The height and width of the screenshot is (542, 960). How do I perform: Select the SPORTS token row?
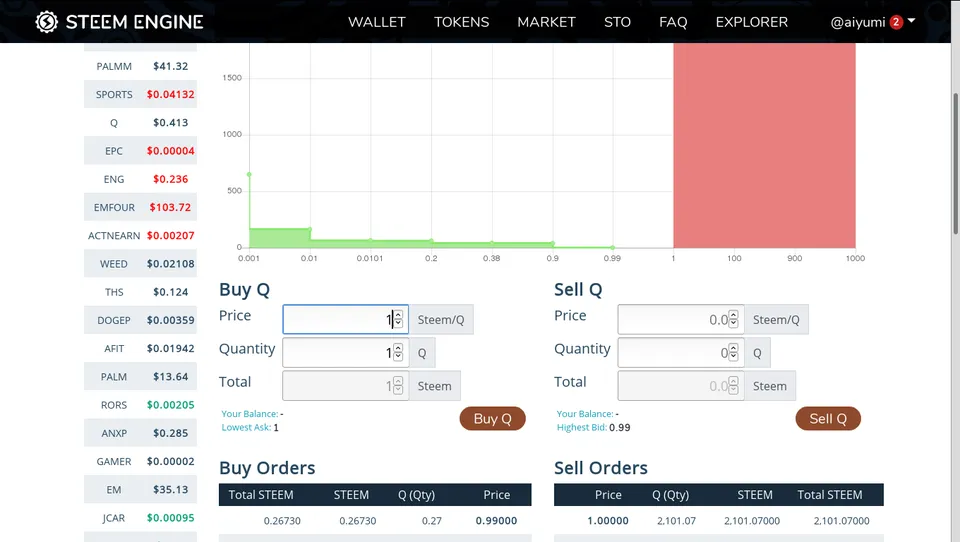(x=140, y=94)
